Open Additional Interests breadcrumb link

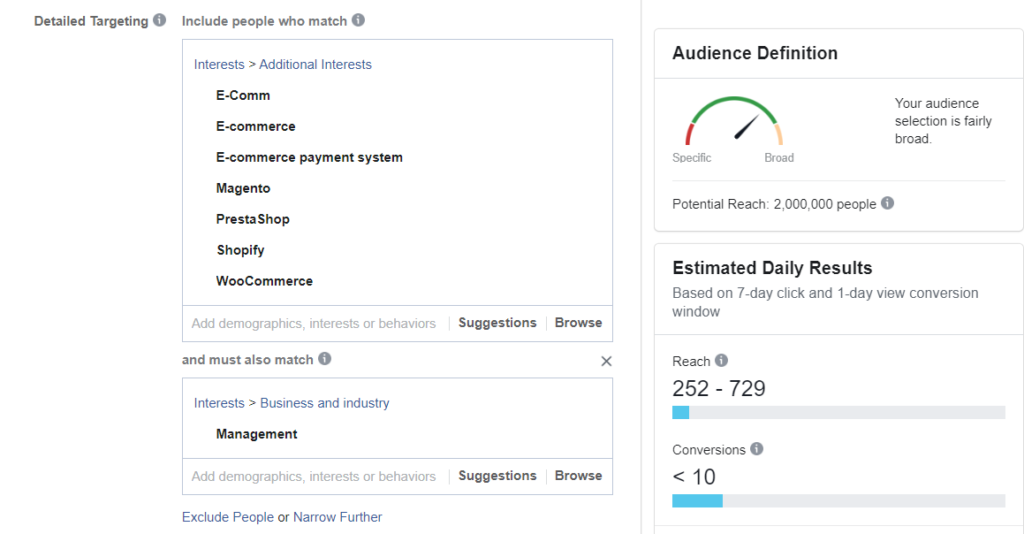[x=315, y=65]
